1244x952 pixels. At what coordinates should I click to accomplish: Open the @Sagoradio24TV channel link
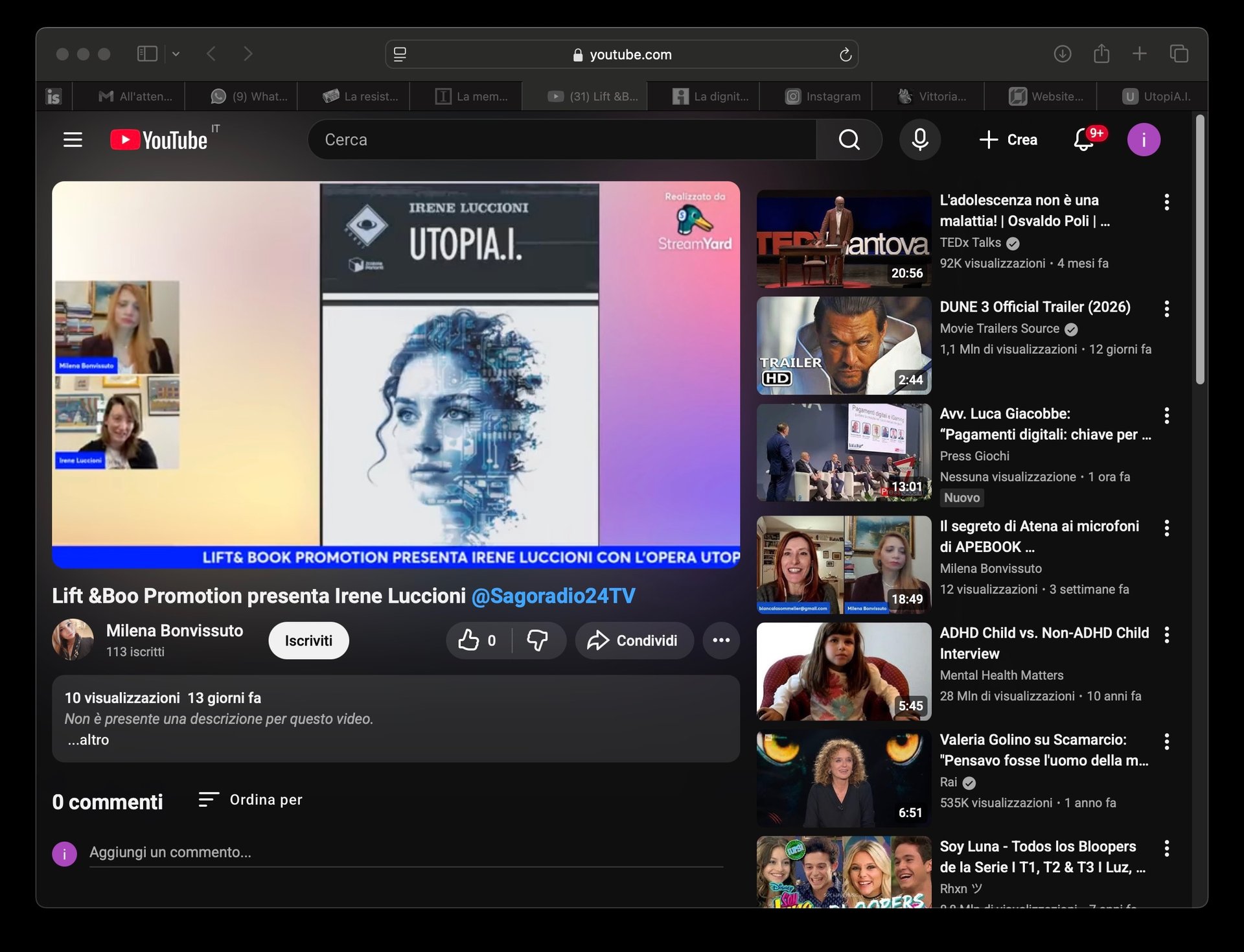pyautogui.click(x=553, y=596)
